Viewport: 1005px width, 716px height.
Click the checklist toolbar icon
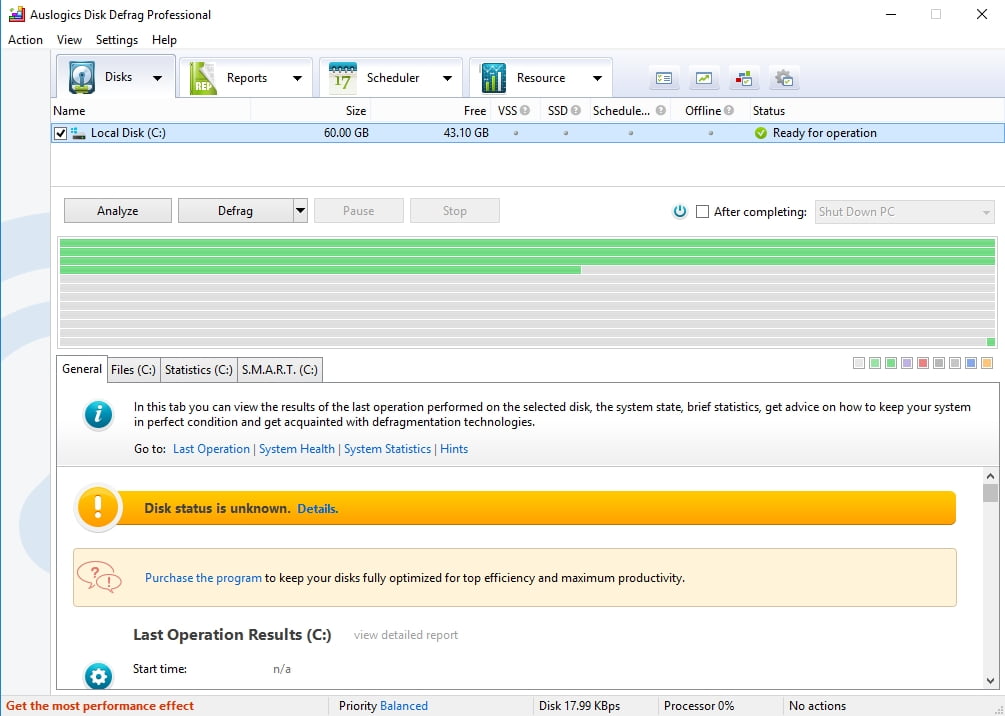click(x=664, y=78)
